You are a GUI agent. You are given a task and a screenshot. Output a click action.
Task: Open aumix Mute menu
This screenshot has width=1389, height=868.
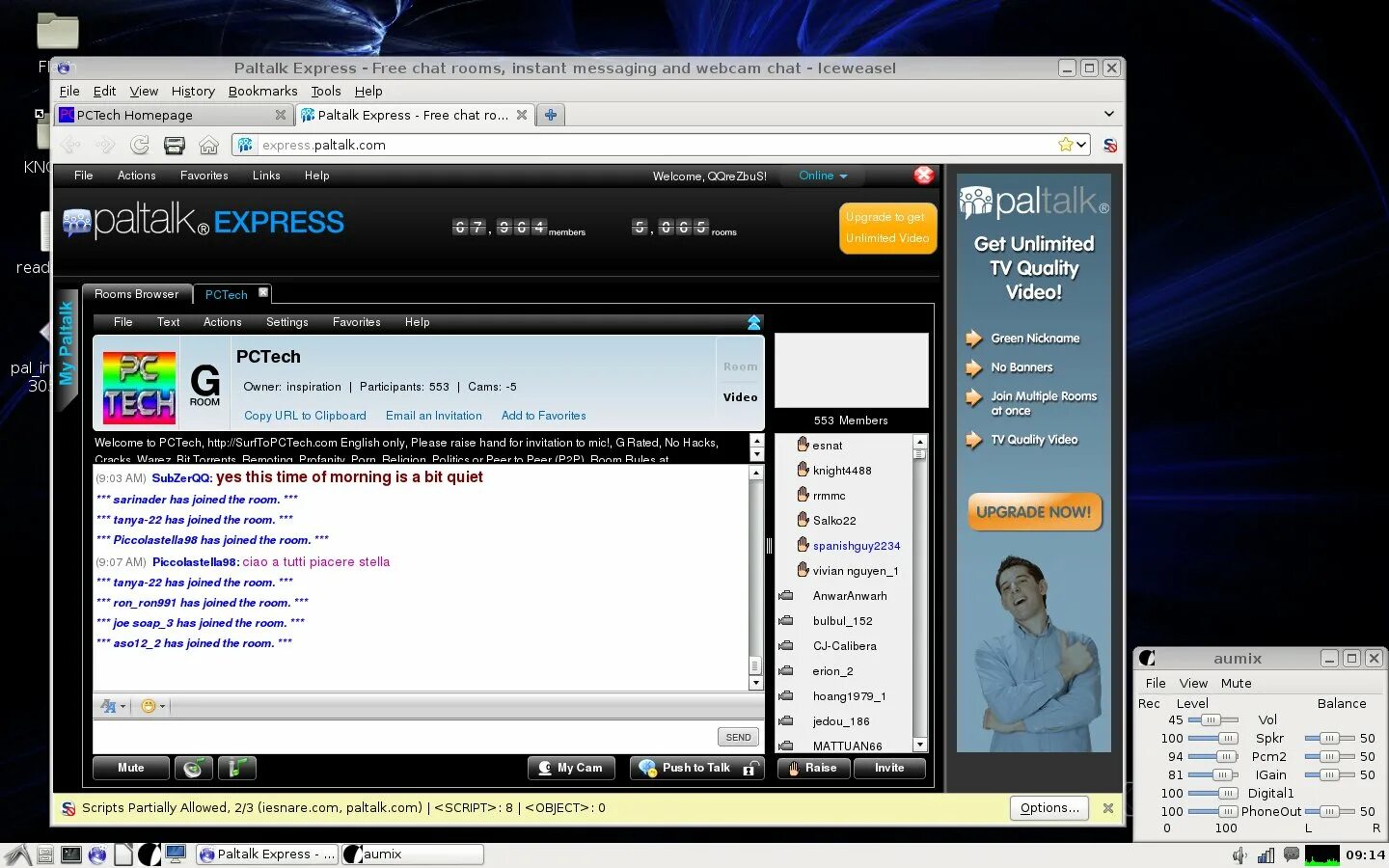[x=1236, y=683]
